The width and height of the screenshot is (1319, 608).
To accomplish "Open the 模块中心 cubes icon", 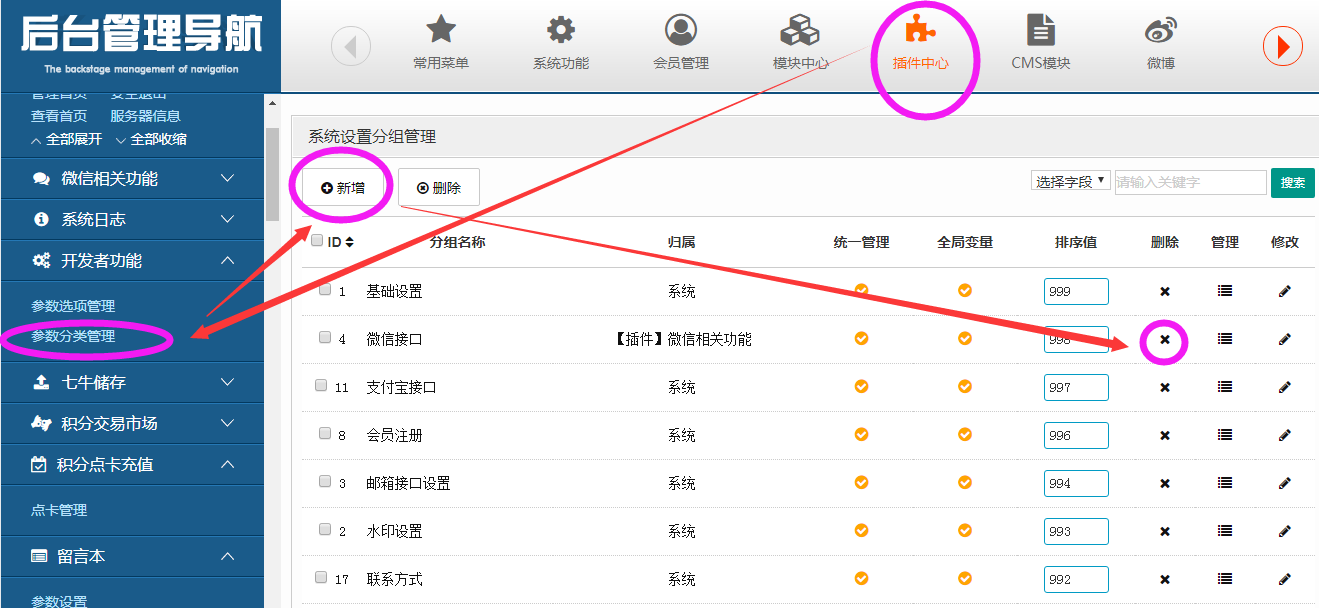I will pyautogui.click(x=800, y=30).
